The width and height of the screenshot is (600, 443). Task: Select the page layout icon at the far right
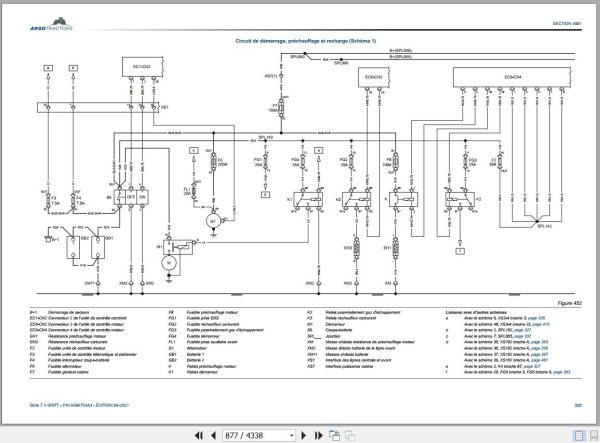(x=594, y=435)
